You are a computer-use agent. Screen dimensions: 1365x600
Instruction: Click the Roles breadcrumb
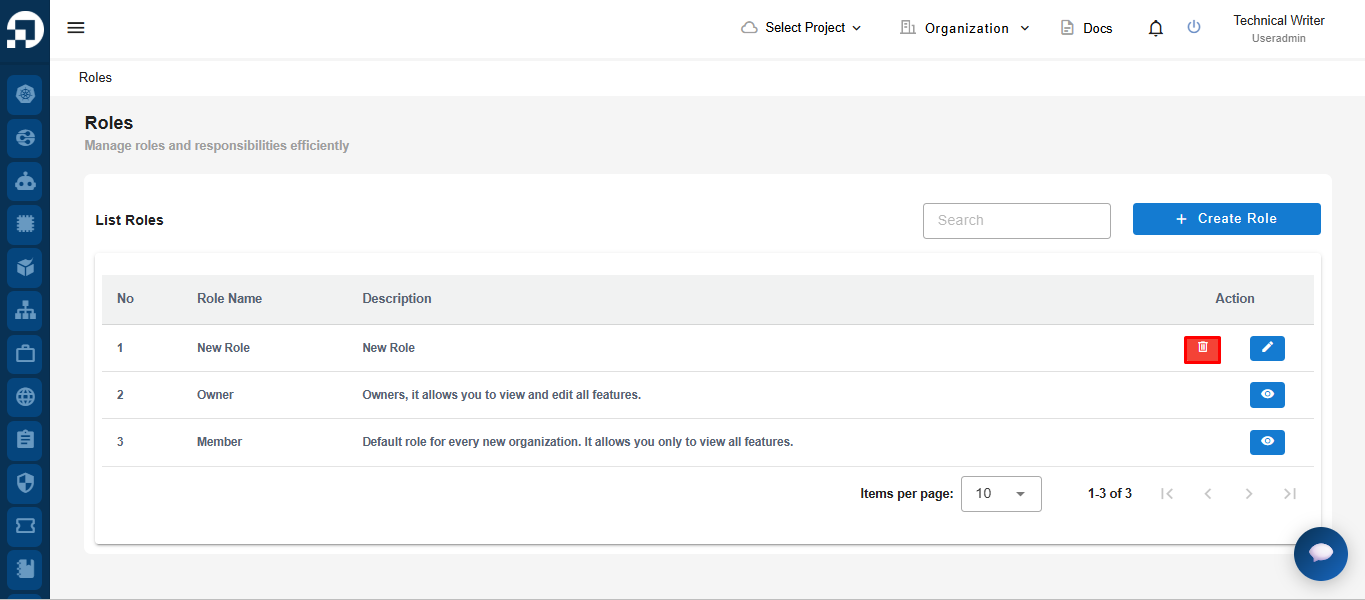[x=95, y=77]
